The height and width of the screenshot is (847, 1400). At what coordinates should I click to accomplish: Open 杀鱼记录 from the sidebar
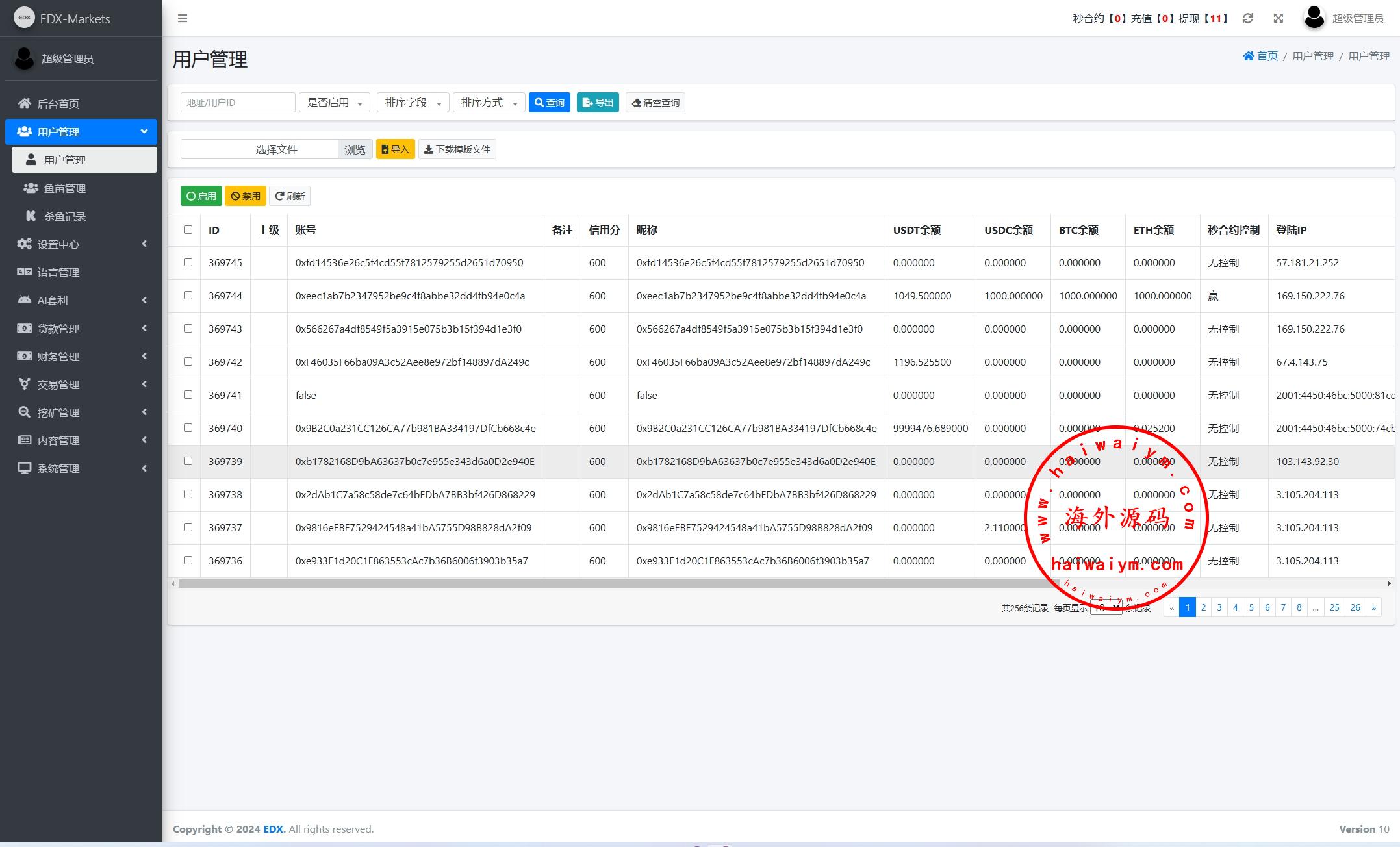pyautogui.click(x=64, y=216)
